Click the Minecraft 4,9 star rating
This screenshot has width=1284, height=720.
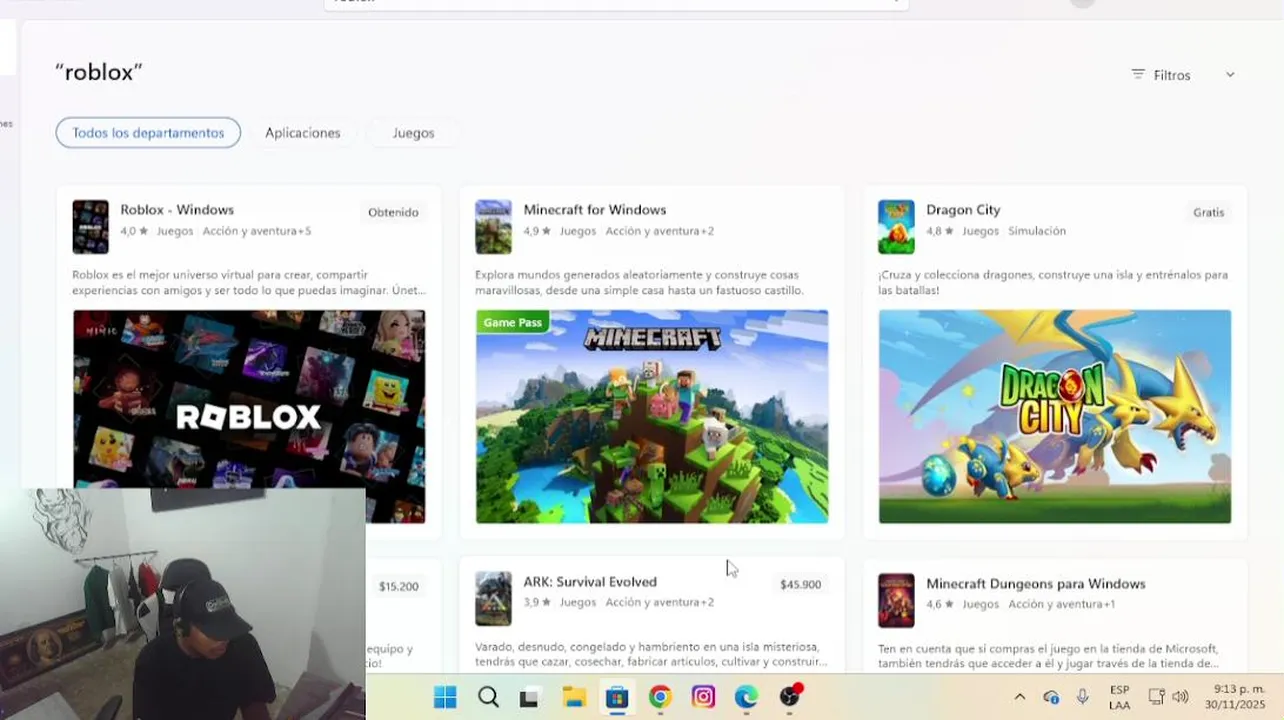point(537,231)
